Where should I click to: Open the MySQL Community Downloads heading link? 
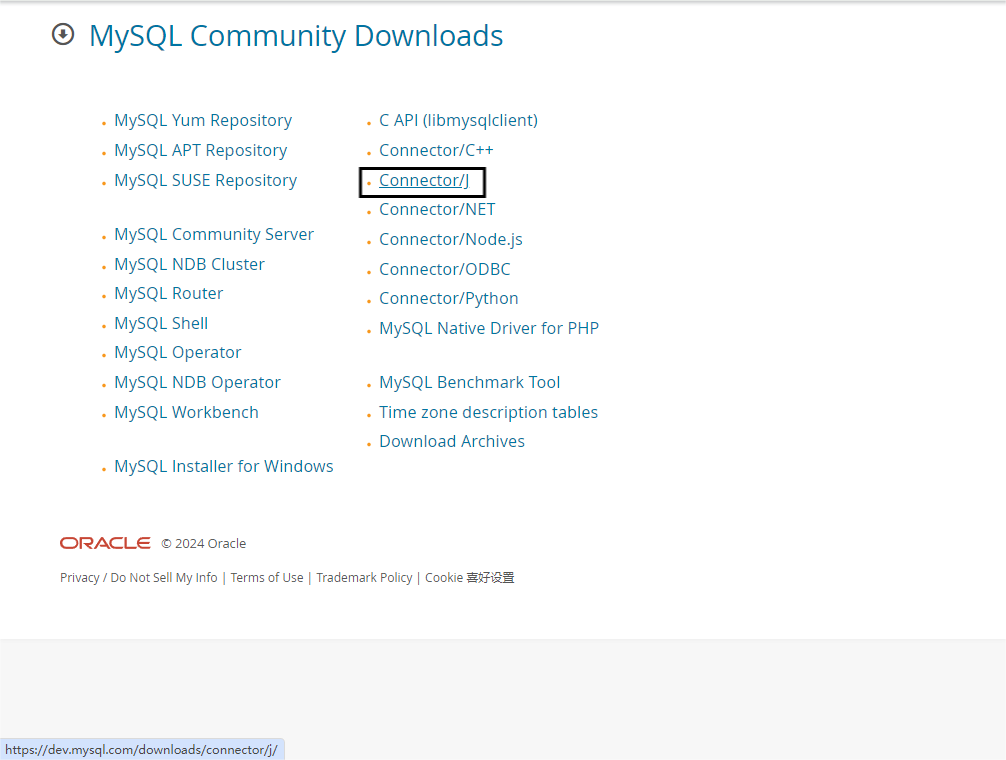[x=296, y=36]
